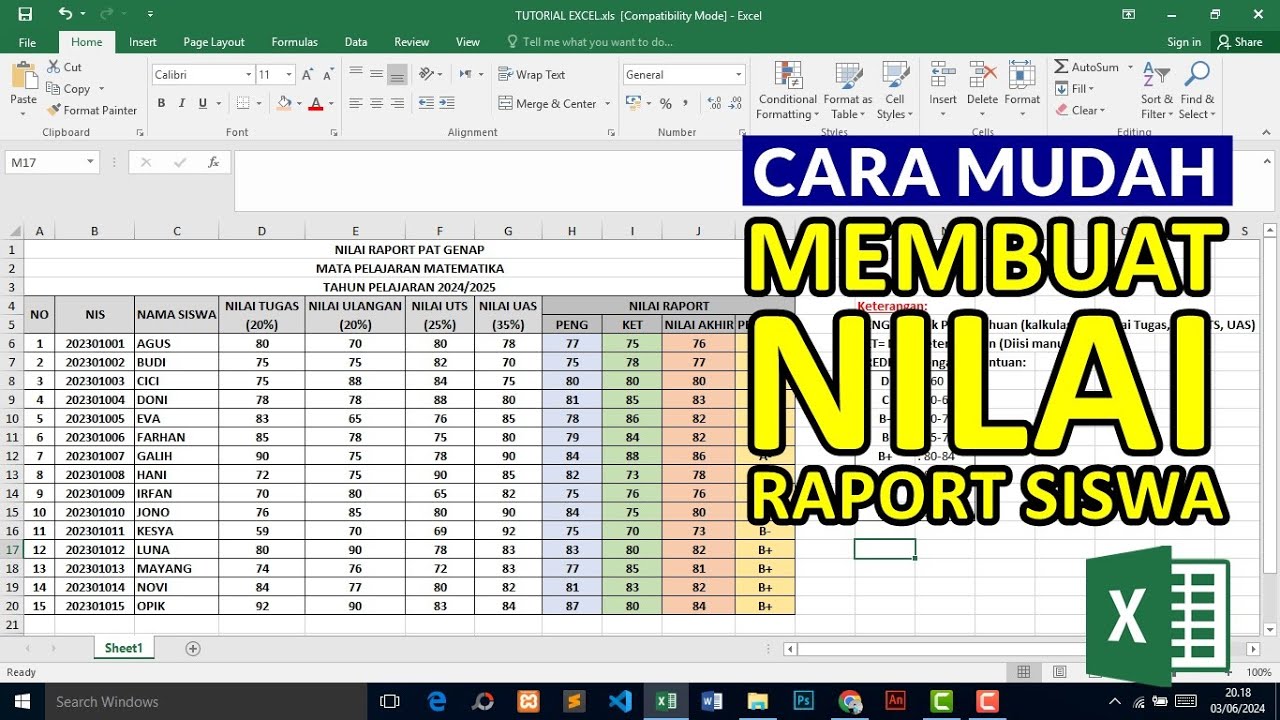Viewport: 1280px width, 720px height.
Task: Decrease the cell indent
Action: point(427,103)
